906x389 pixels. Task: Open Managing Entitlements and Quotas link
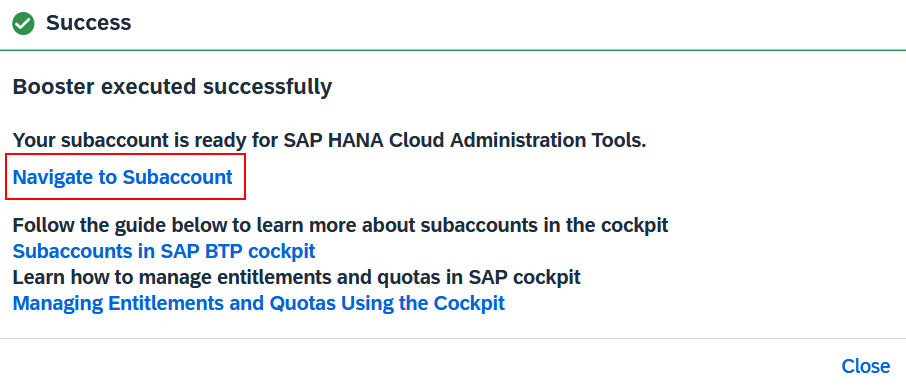259,302
